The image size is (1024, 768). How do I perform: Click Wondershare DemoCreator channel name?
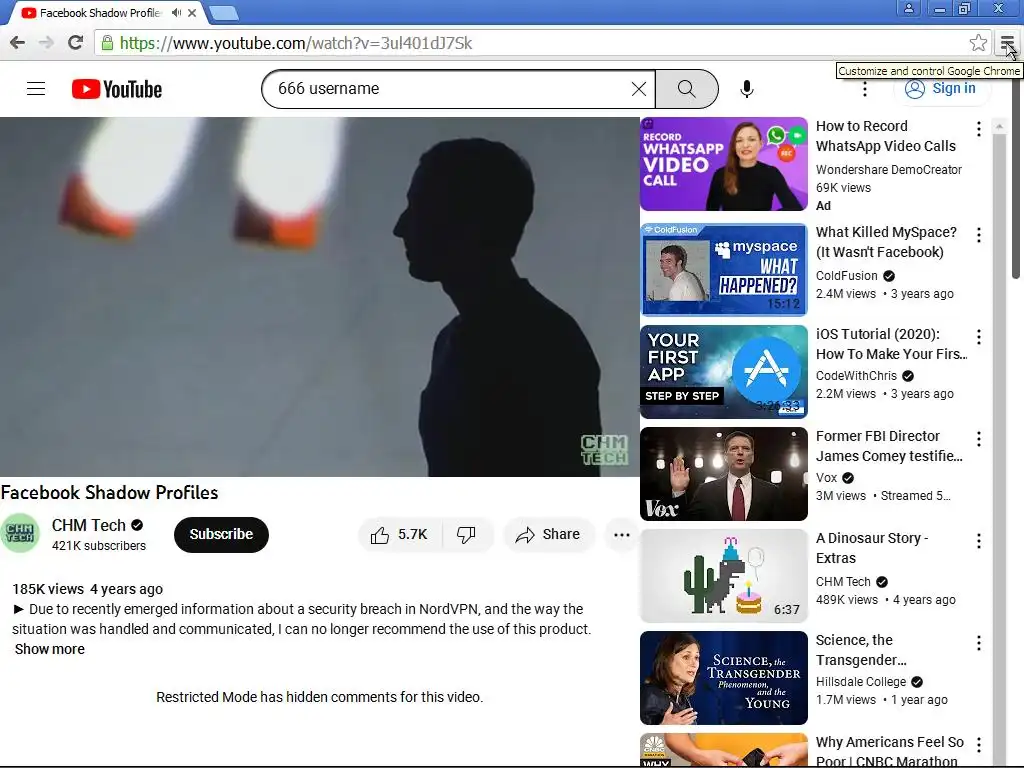click(x=888, y=170)
